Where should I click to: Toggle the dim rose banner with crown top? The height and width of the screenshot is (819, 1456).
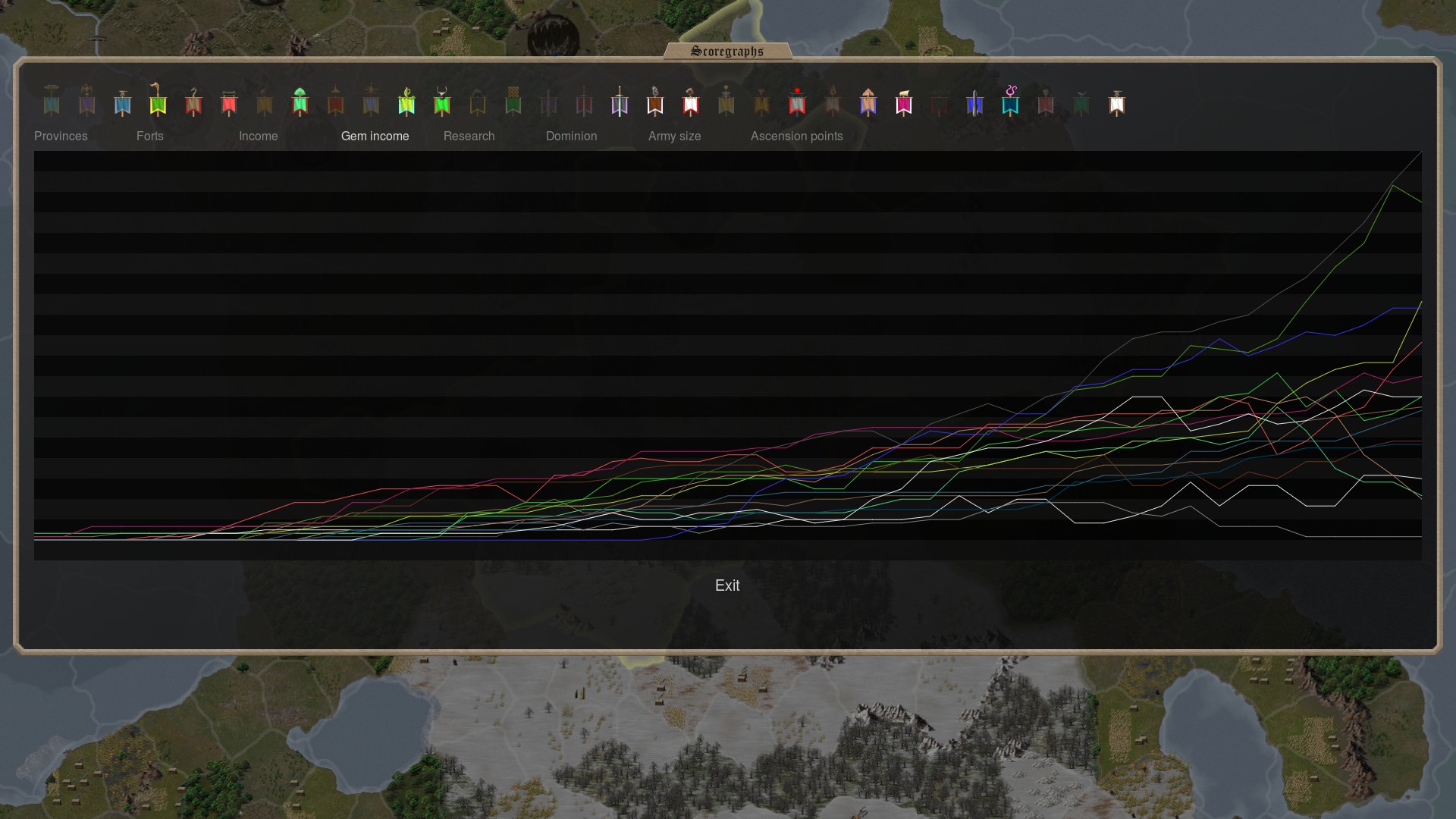(1046, 102)
